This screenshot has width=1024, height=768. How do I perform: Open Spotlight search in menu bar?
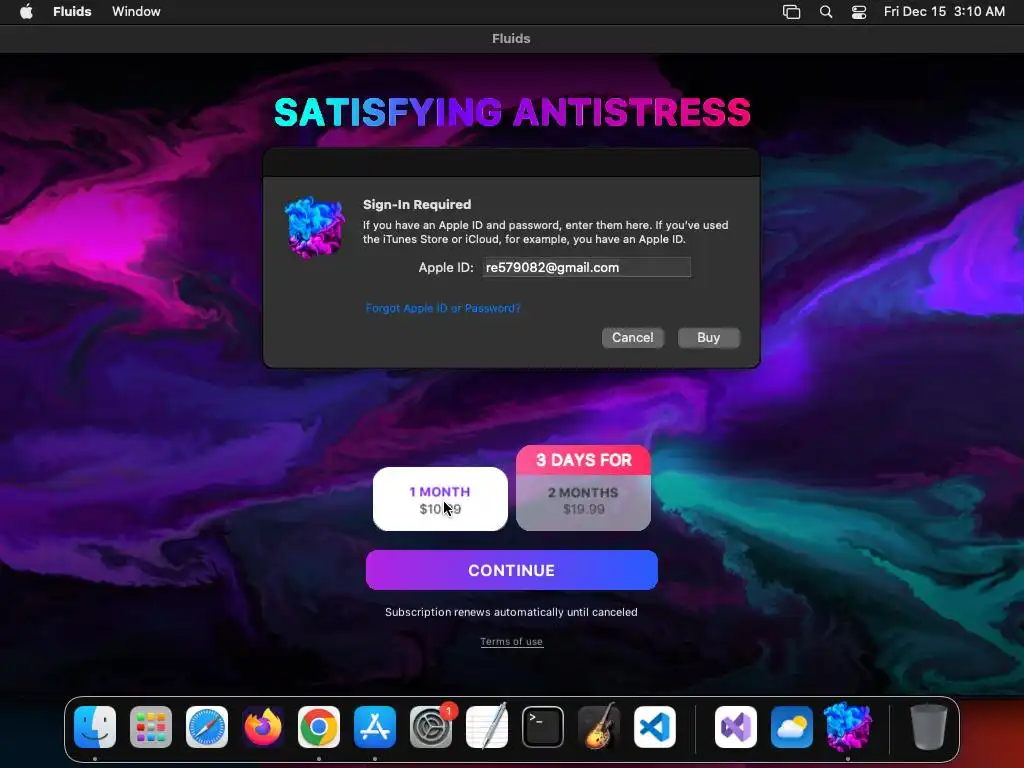point(825,12)
